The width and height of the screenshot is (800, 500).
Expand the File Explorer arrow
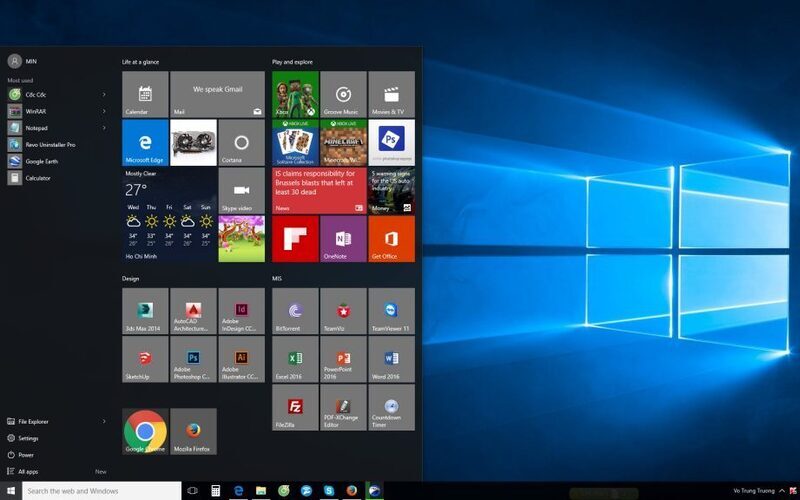tap(104, 421)
